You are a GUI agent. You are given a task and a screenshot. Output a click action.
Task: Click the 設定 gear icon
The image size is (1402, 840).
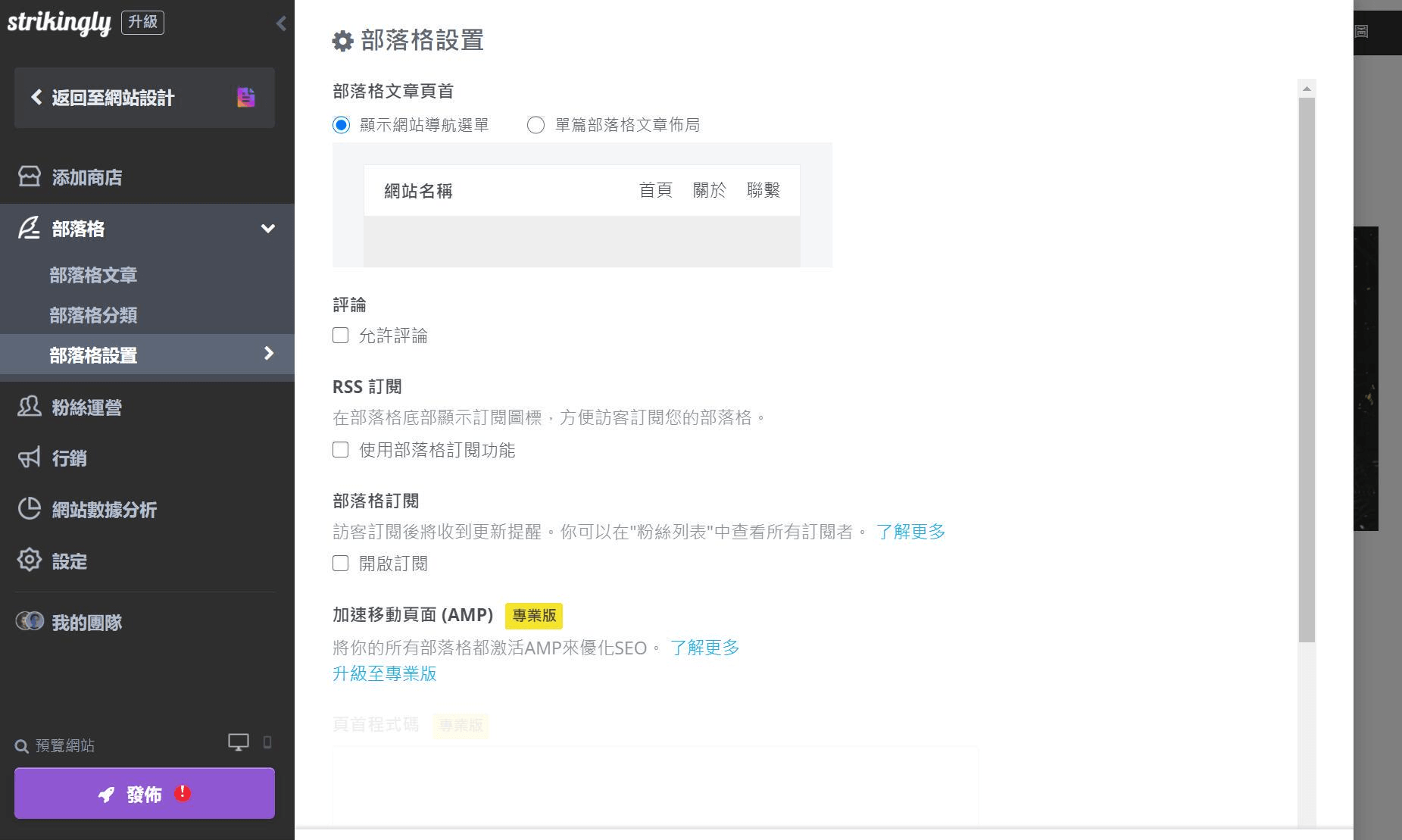[28, 561]
